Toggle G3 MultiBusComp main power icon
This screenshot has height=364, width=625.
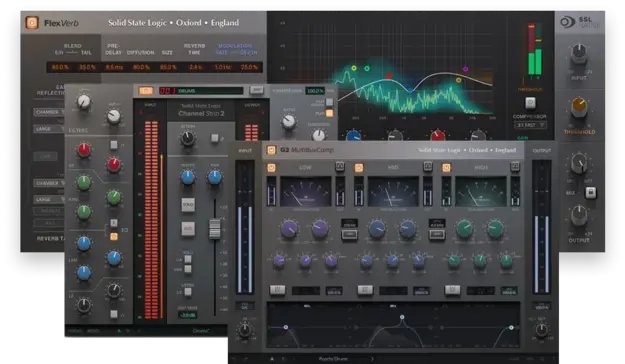pos(271,150)
